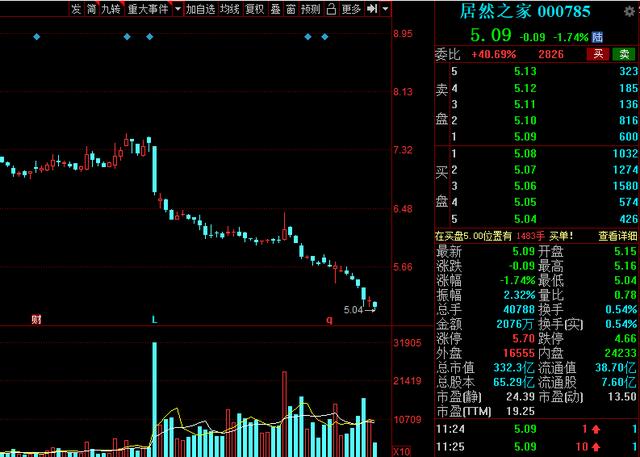Click the tallest cyan volume bar
This screenshot has width=640, height=457.
tap(155, 399)
